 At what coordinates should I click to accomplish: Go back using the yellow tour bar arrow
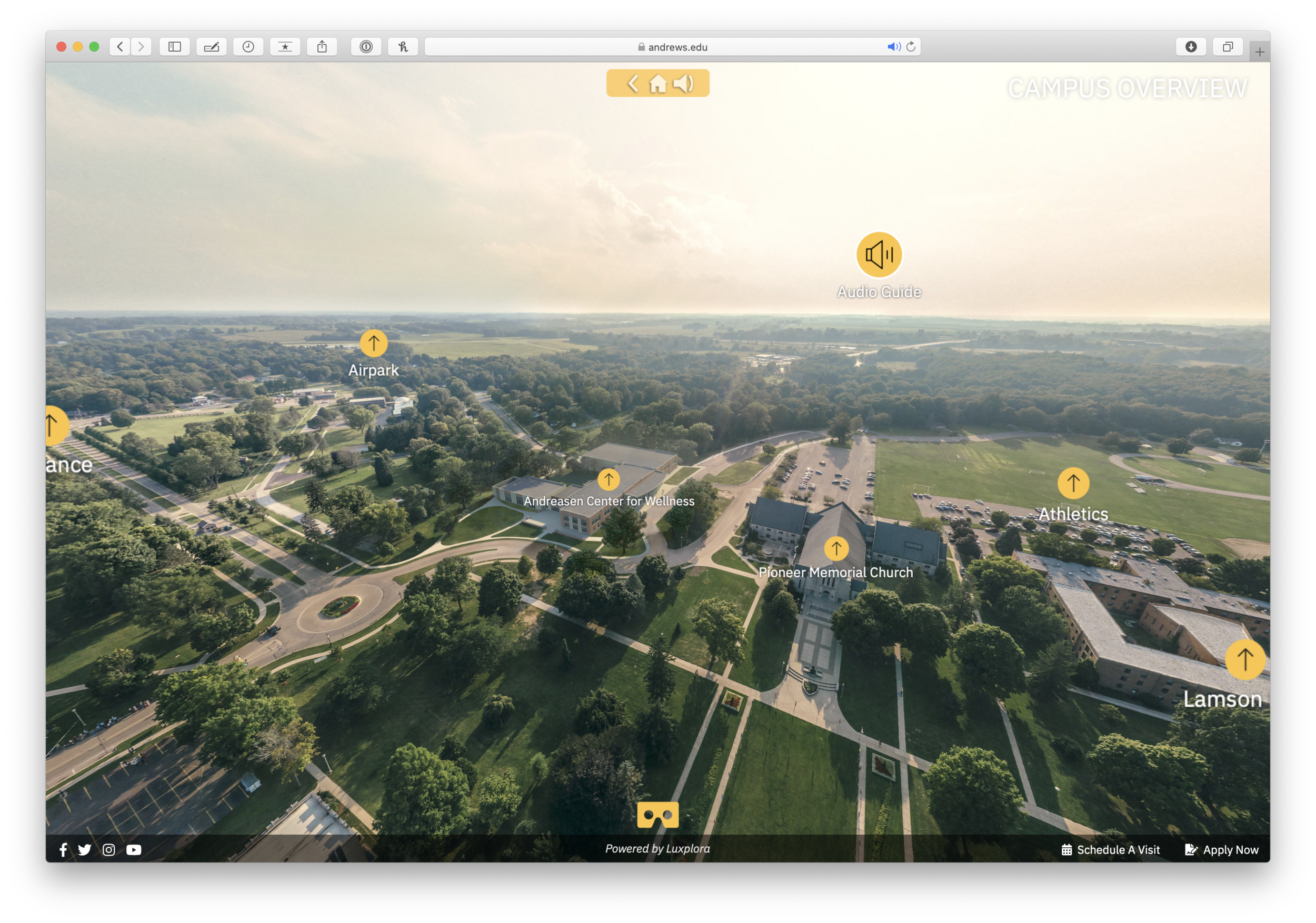(632, 84)
